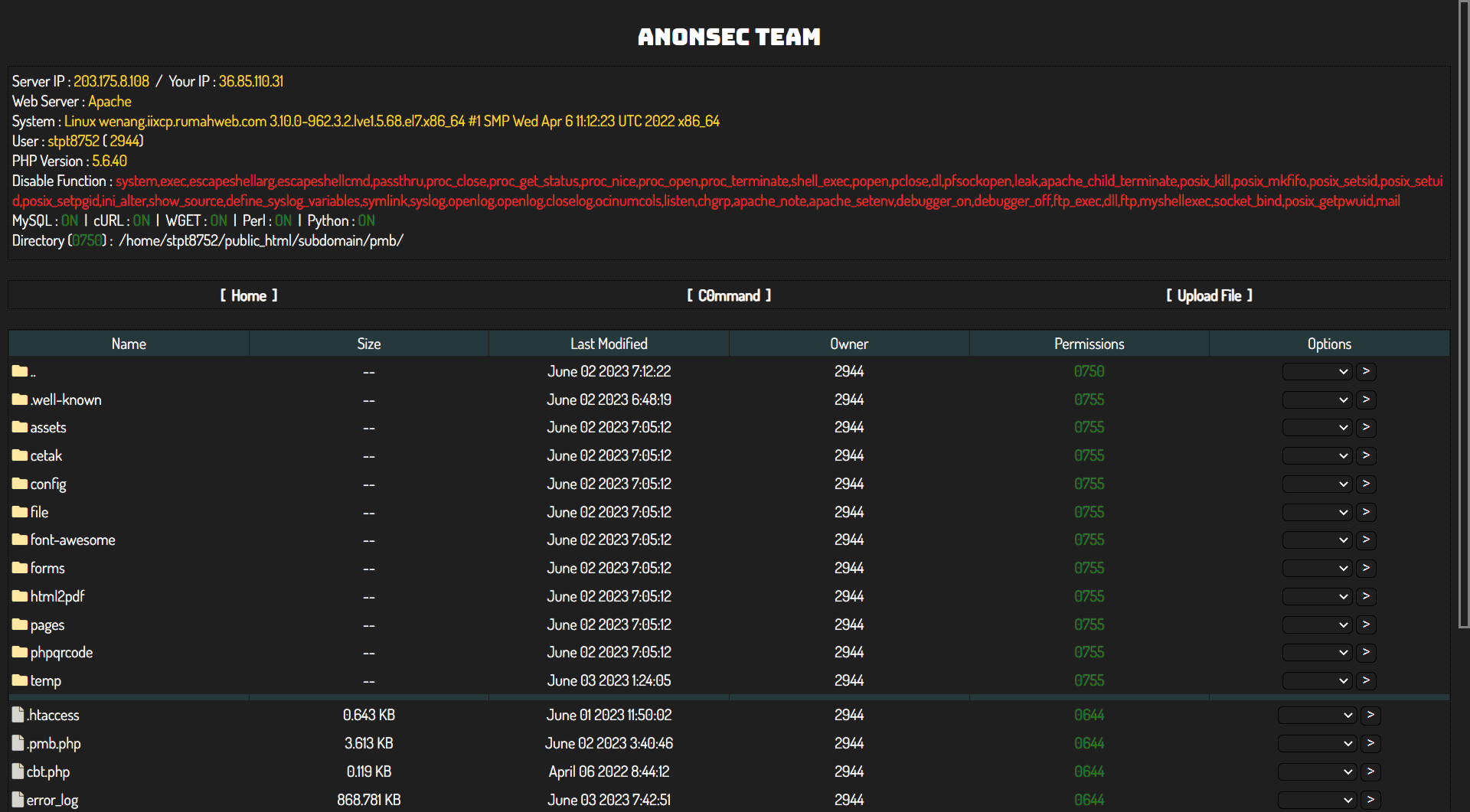Click the .htaccess file icon
Screen dimensions: 1470x812
click(x=18, y=715)
